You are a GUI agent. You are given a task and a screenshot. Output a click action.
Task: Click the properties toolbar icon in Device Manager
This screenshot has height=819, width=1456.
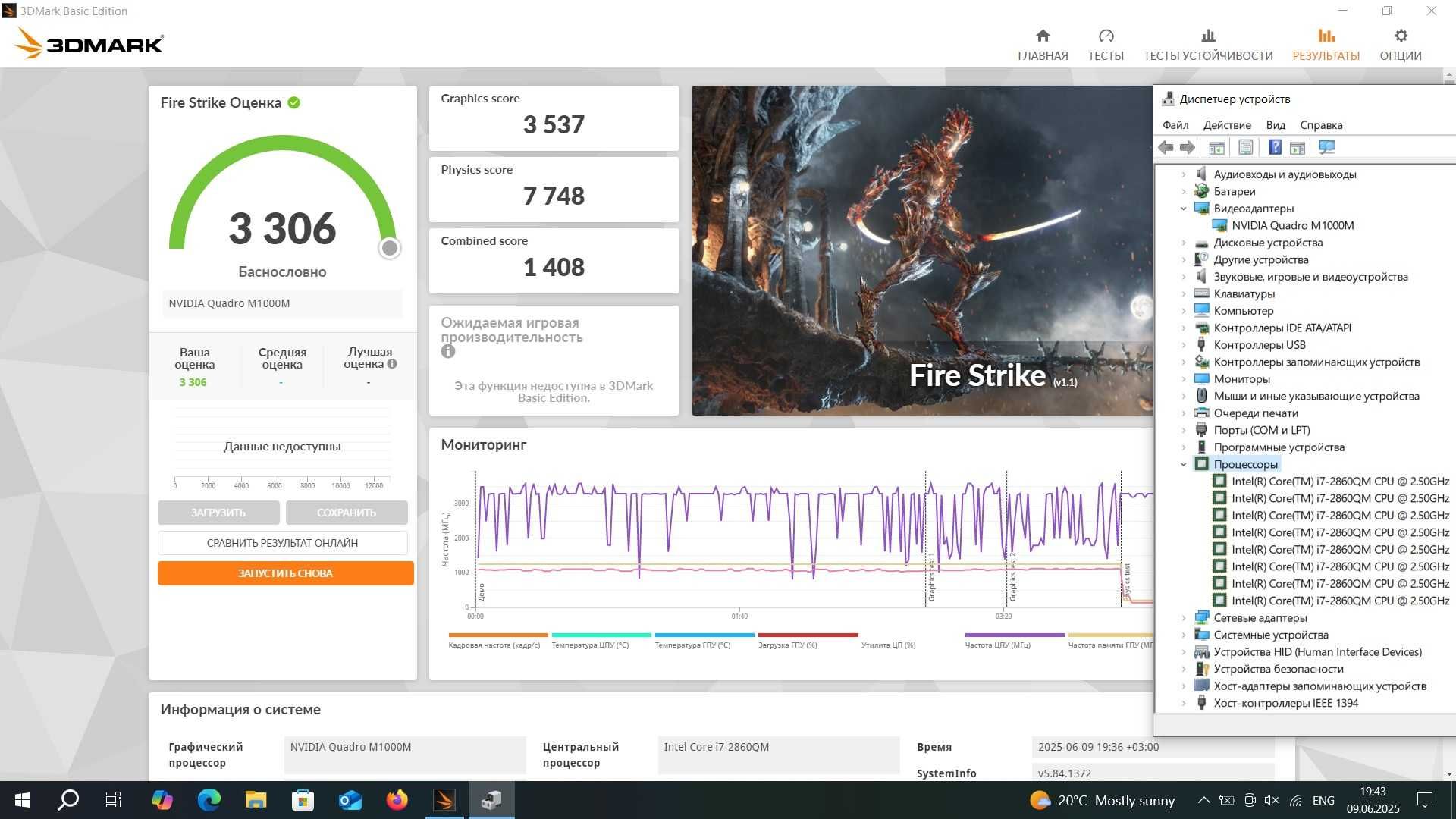pos(1245,148)
